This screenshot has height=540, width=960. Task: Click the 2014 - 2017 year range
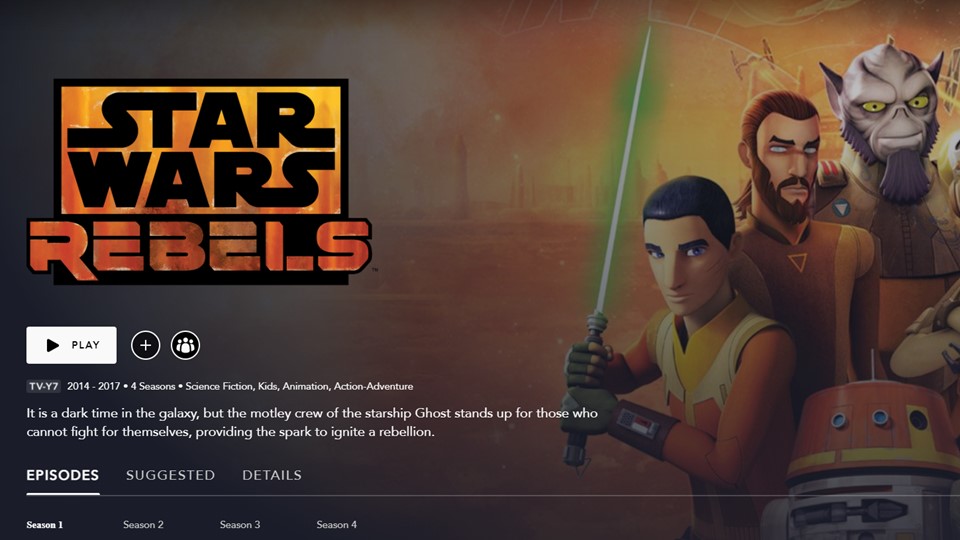pyautogui.click(x=93, y=386)
